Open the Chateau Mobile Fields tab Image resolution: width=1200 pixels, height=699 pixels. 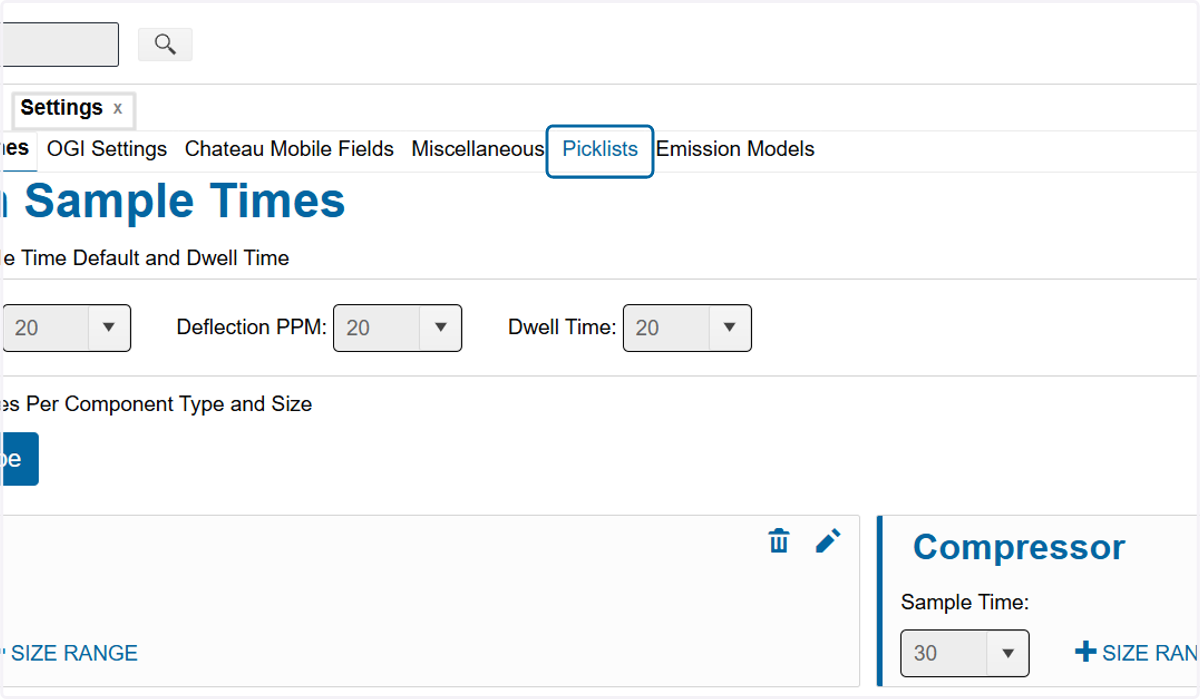(289, 150)
